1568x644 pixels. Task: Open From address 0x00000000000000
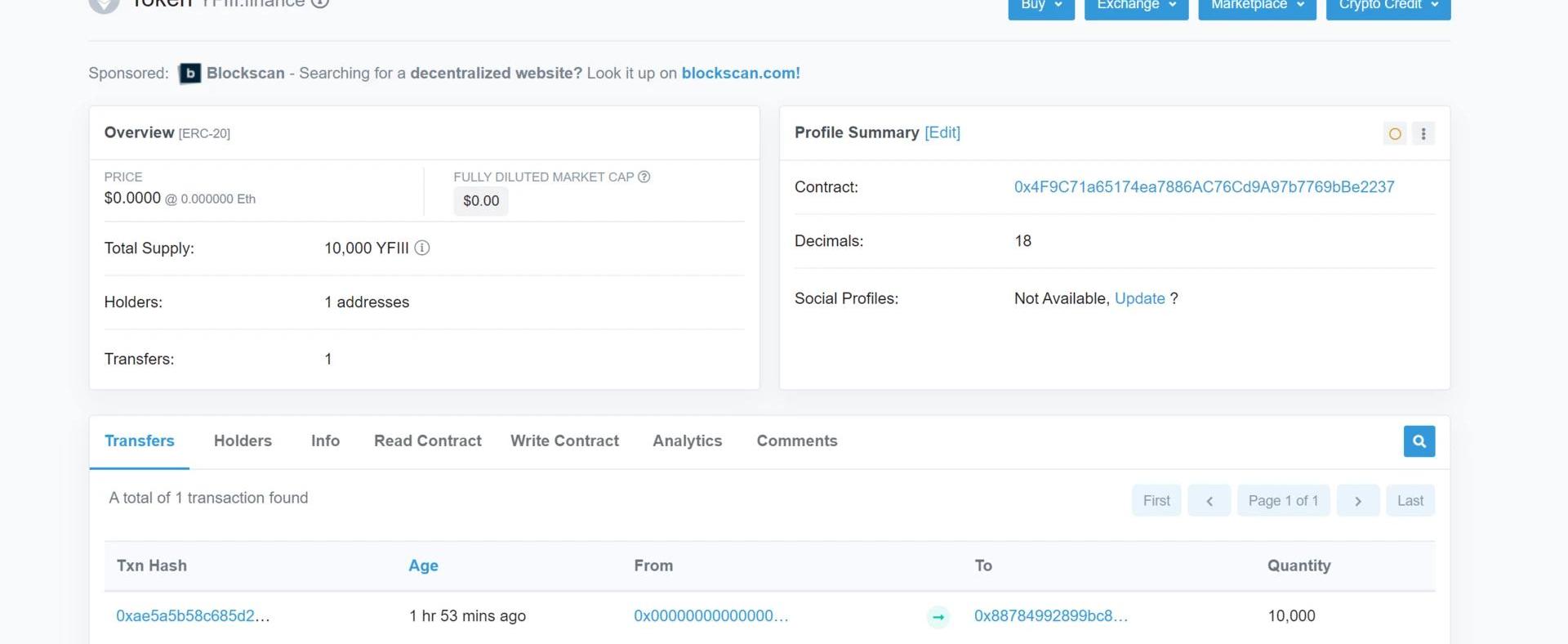coord(711,616)
